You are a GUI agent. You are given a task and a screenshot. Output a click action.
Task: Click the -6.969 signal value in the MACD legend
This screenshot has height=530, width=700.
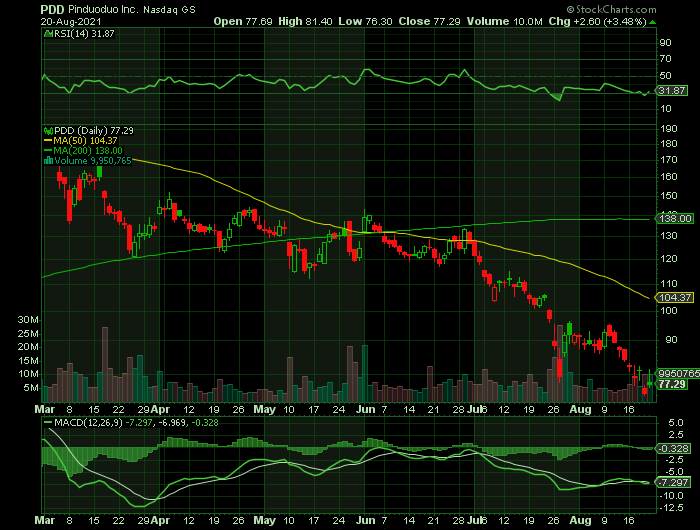coord(172,423)
